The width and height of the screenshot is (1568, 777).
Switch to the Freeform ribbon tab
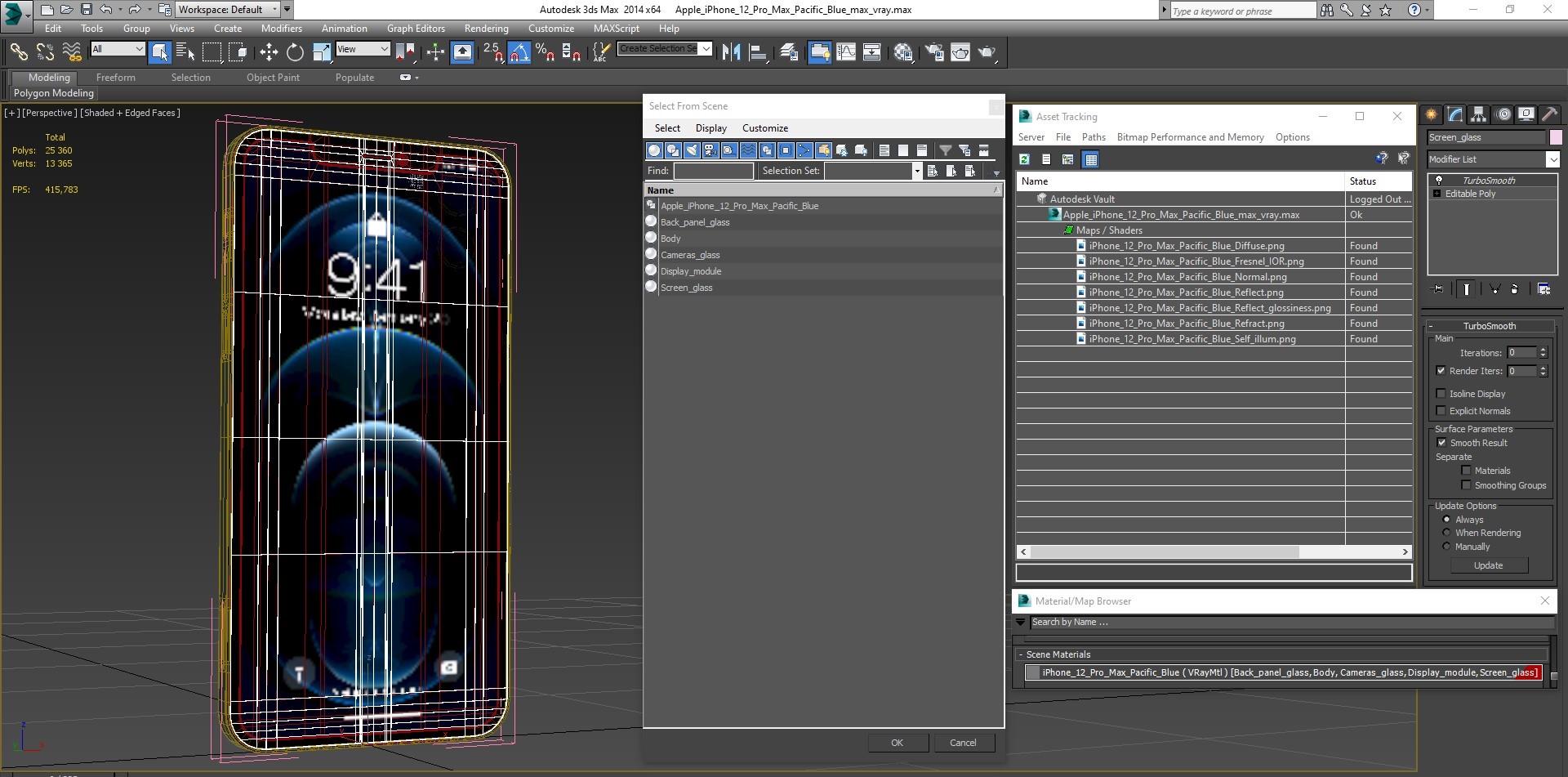click(x=116, y=78)
